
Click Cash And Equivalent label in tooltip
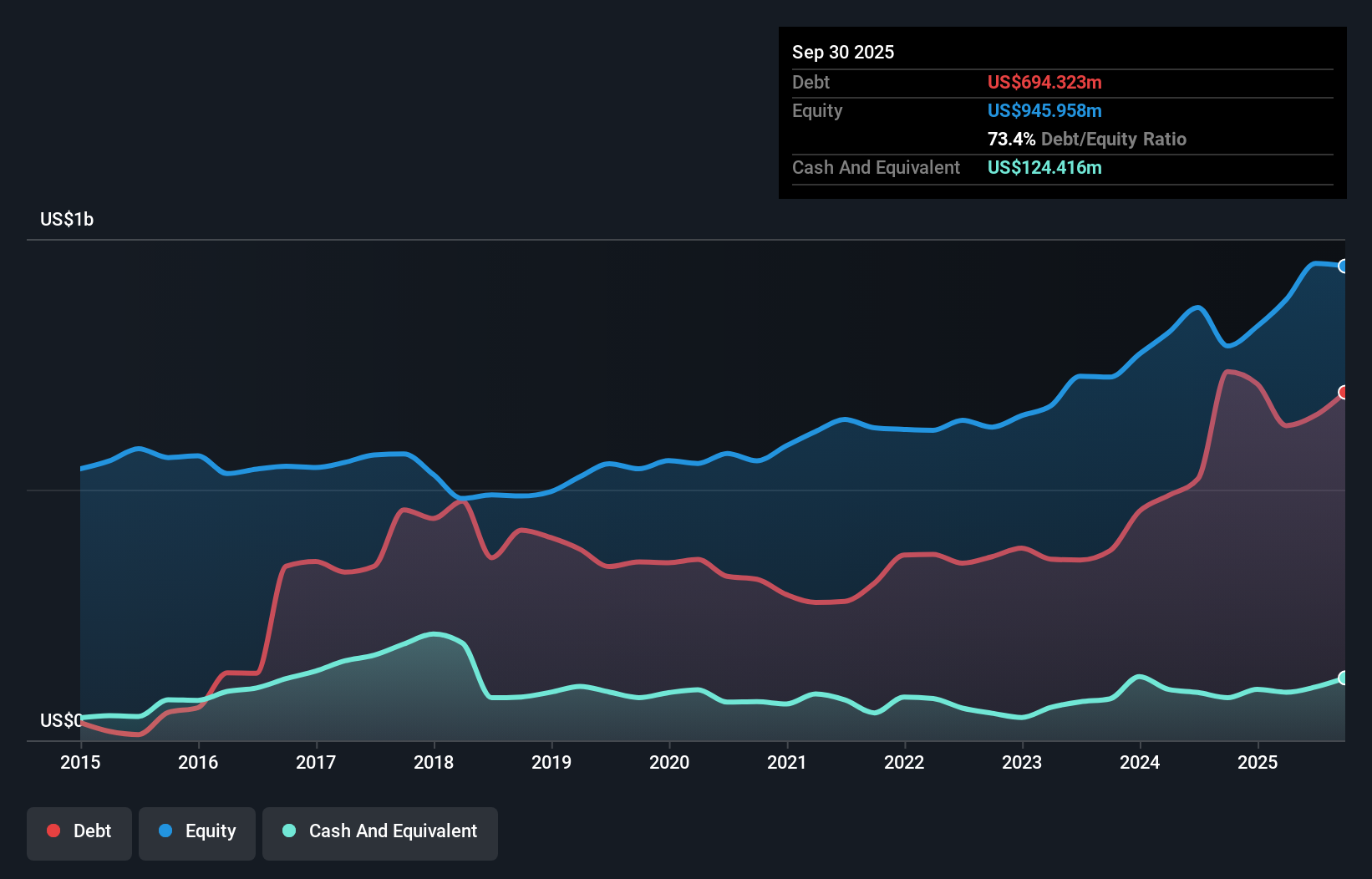(876, 167)
